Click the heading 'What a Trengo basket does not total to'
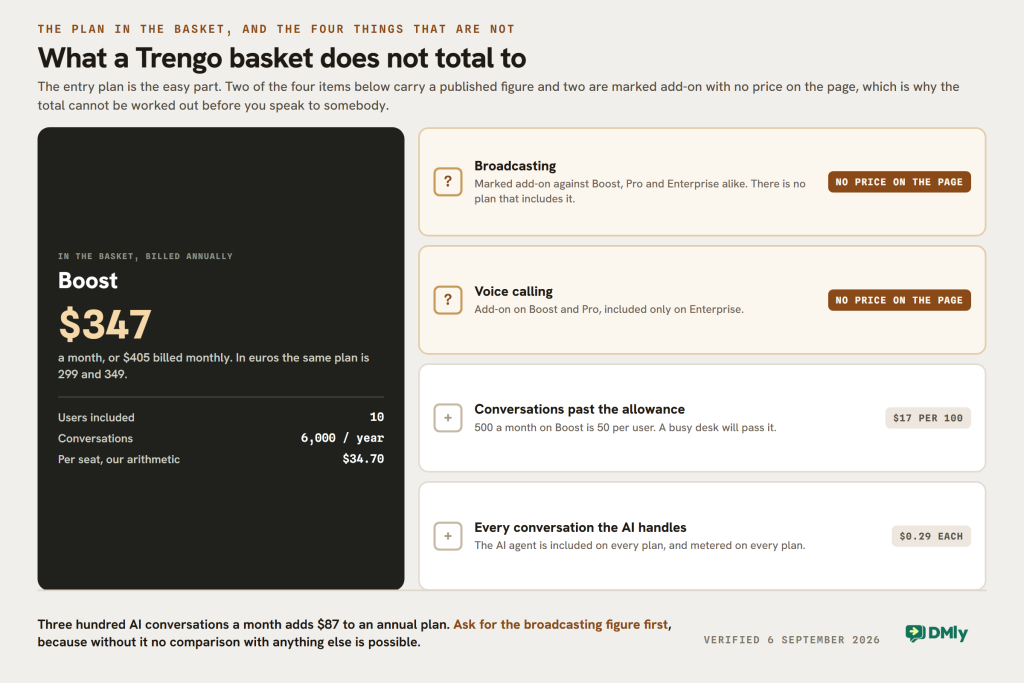 click(281, 58)
